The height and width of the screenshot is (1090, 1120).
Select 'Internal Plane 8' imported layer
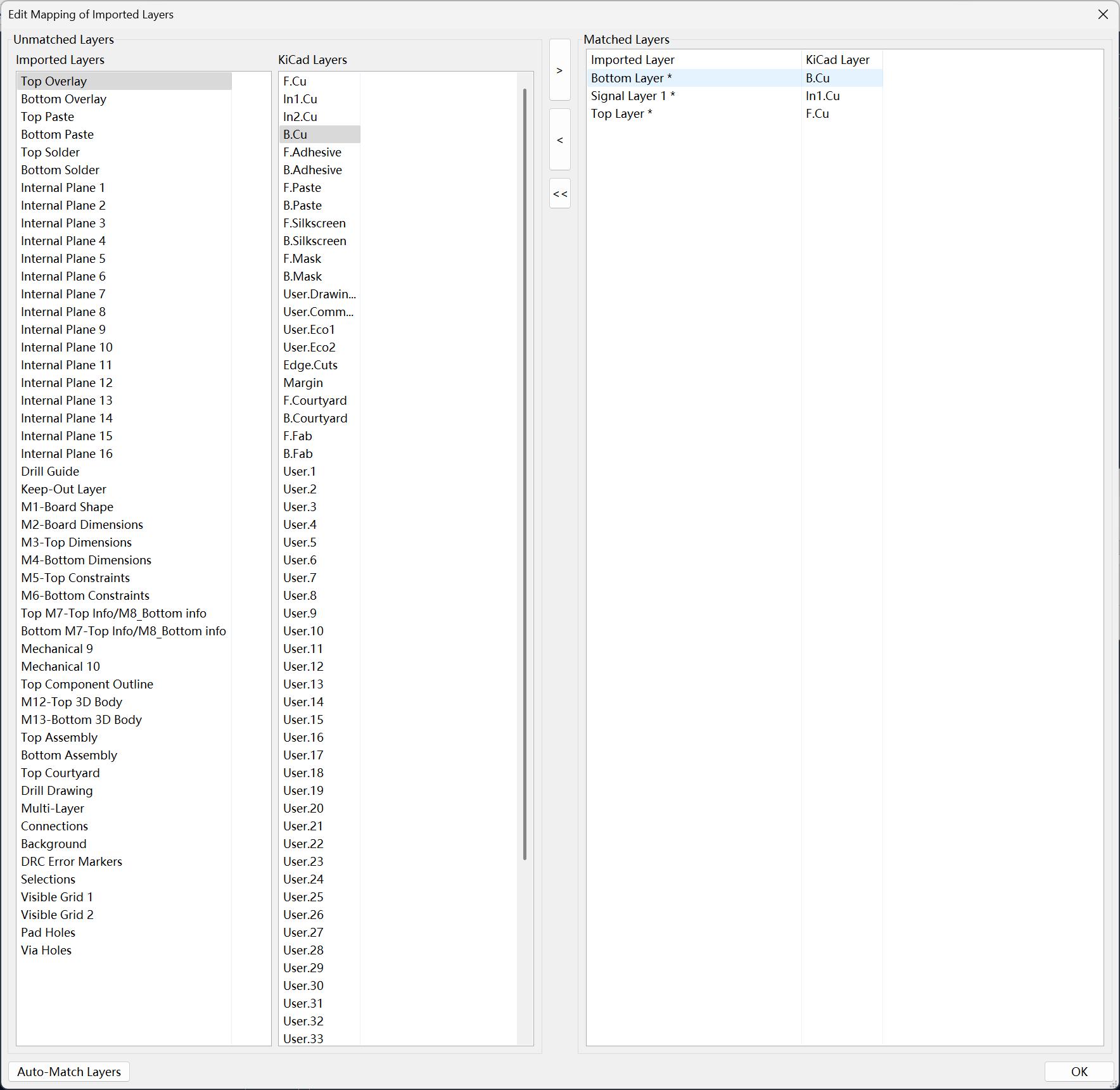(x=124, y=312)
